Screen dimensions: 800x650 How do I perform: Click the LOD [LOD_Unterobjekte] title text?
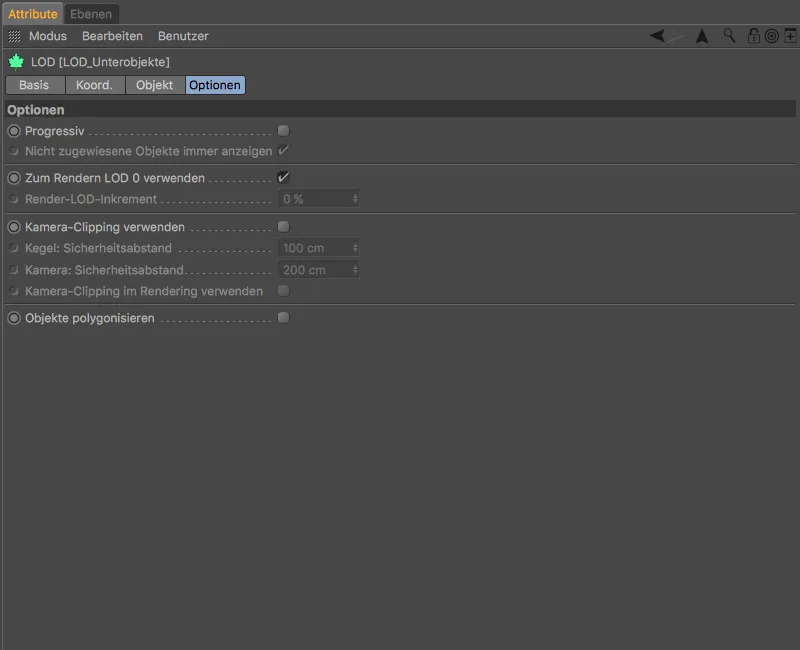pos(101,62)
